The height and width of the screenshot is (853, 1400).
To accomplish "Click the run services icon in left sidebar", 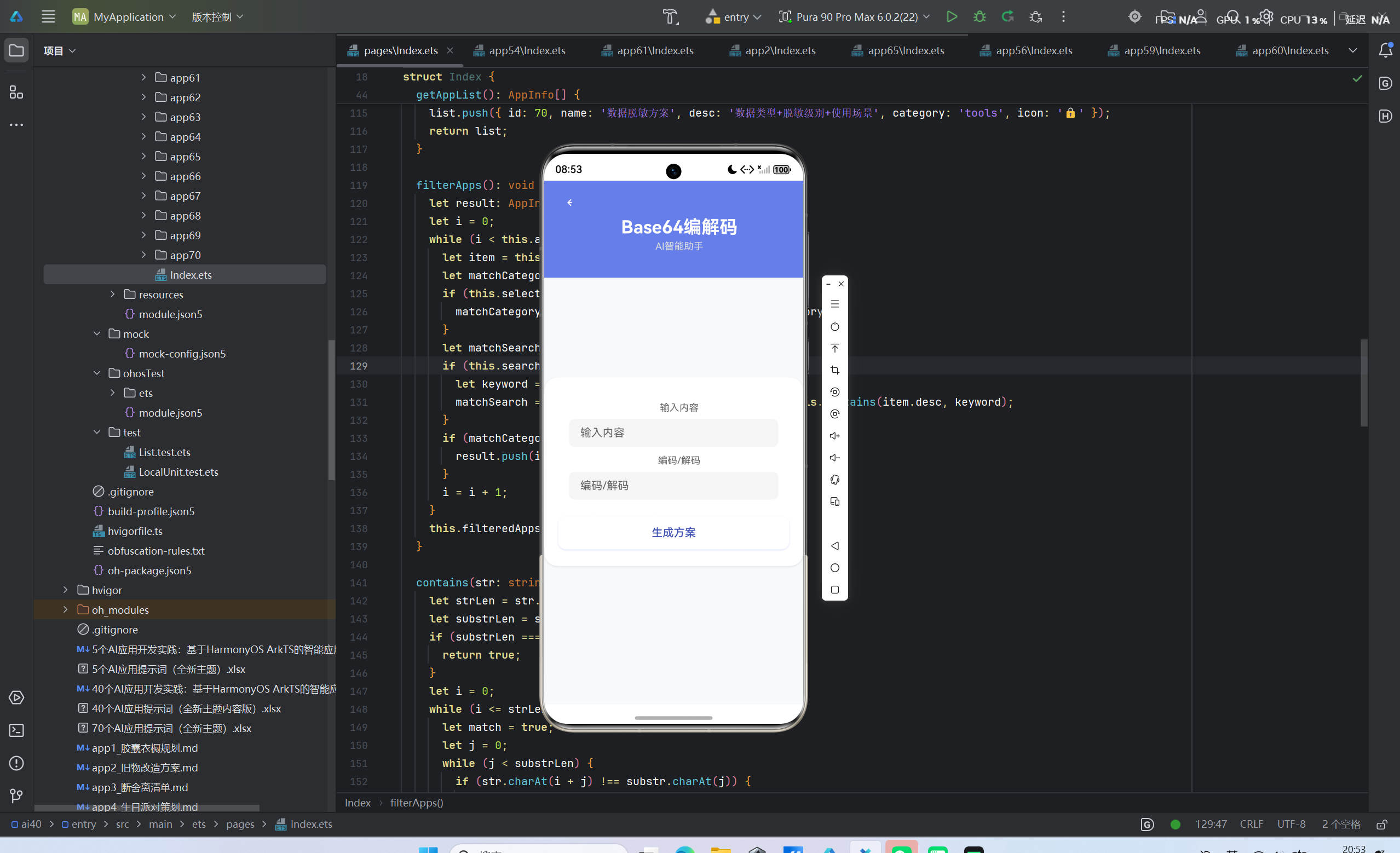I will point(16,698).
